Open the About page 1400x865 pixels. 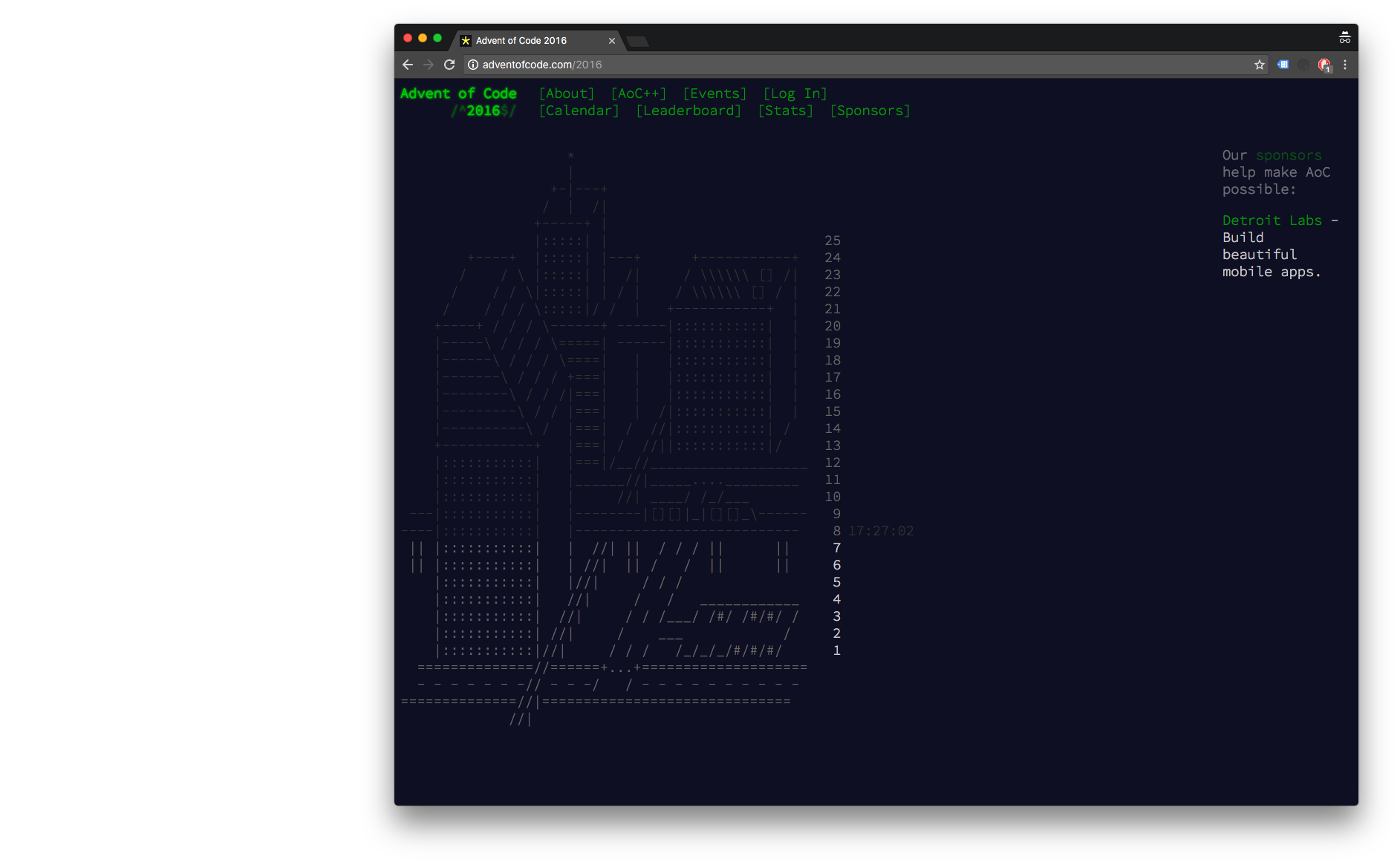(566, 94)
